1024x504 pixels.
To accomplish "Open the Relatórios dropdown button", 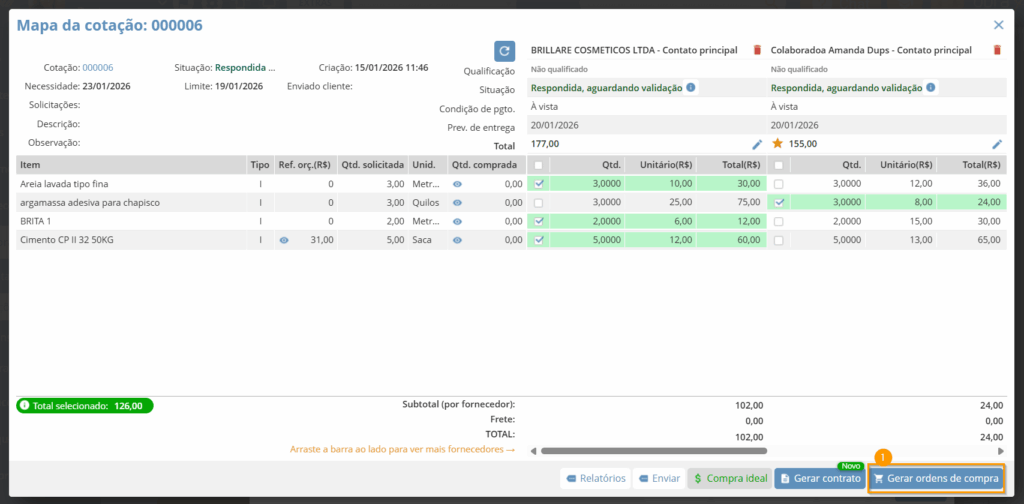I will click(x=595, y=479).
